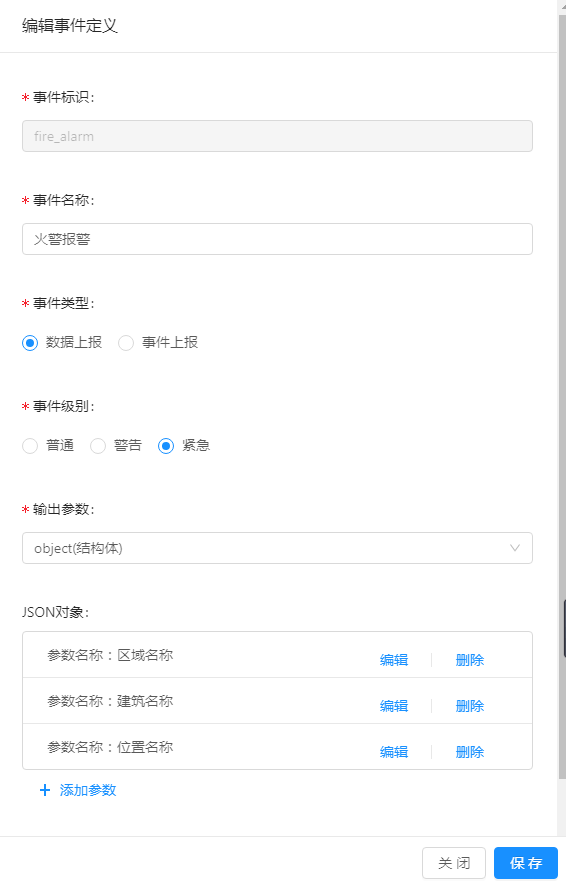Click the 事件类型 label
The image size is (566, 888).
[63, 303]
